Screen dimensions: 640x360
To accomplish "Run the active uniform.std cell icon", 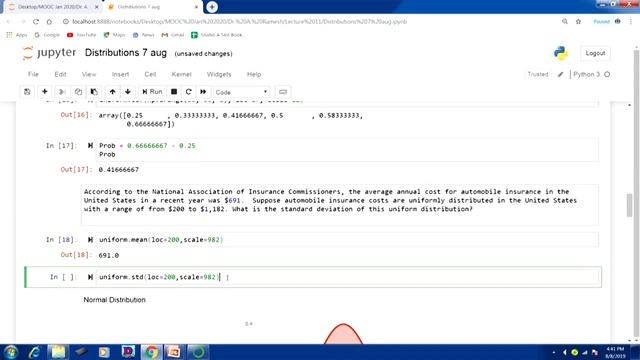I will coord(90,277).
